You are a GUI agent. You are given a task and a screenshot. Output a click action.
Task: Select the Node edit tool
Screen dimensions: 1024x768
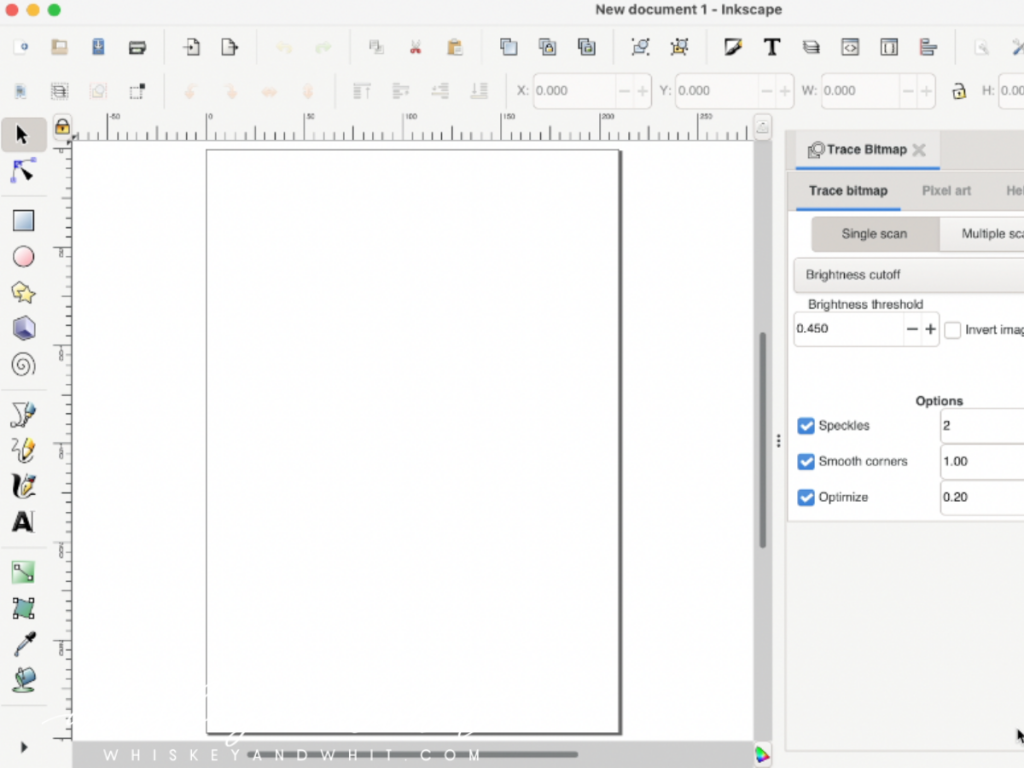[x=23, y=171]
